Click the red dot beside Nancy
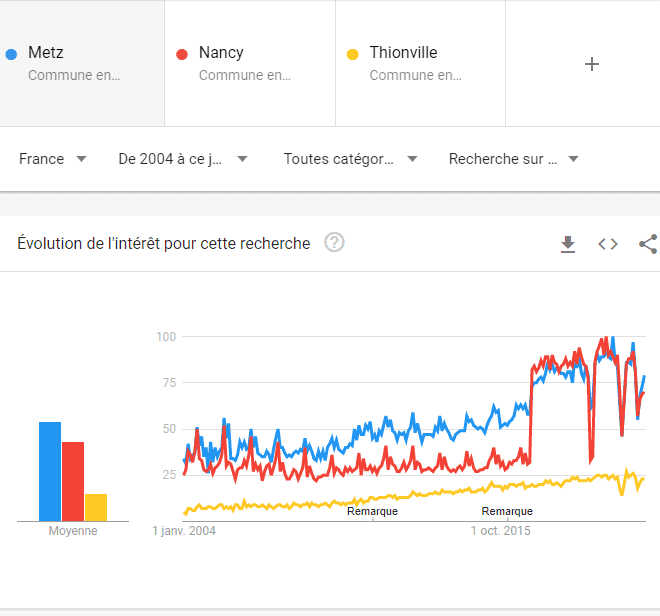This screenshot has height=616, width=660. click(182, 54)
